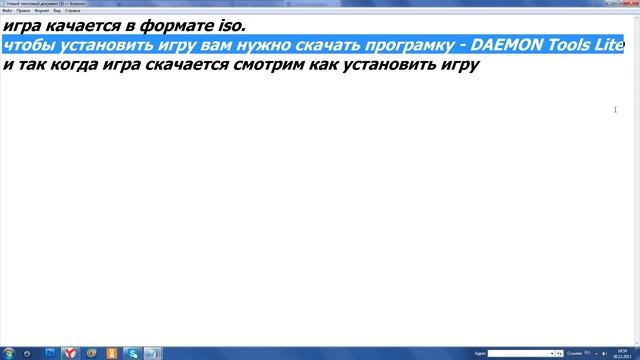Open the blue taskbar icon before Yandex

50,353
